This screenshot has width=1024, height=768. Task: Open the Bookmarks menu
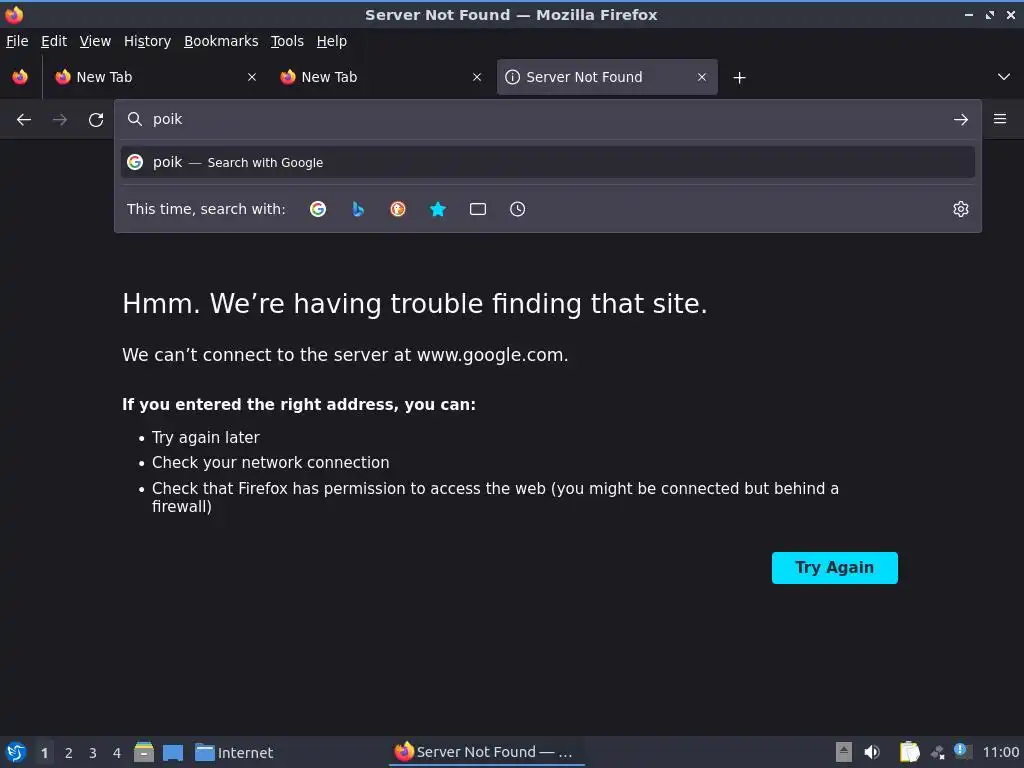click(x=221, y=41)
